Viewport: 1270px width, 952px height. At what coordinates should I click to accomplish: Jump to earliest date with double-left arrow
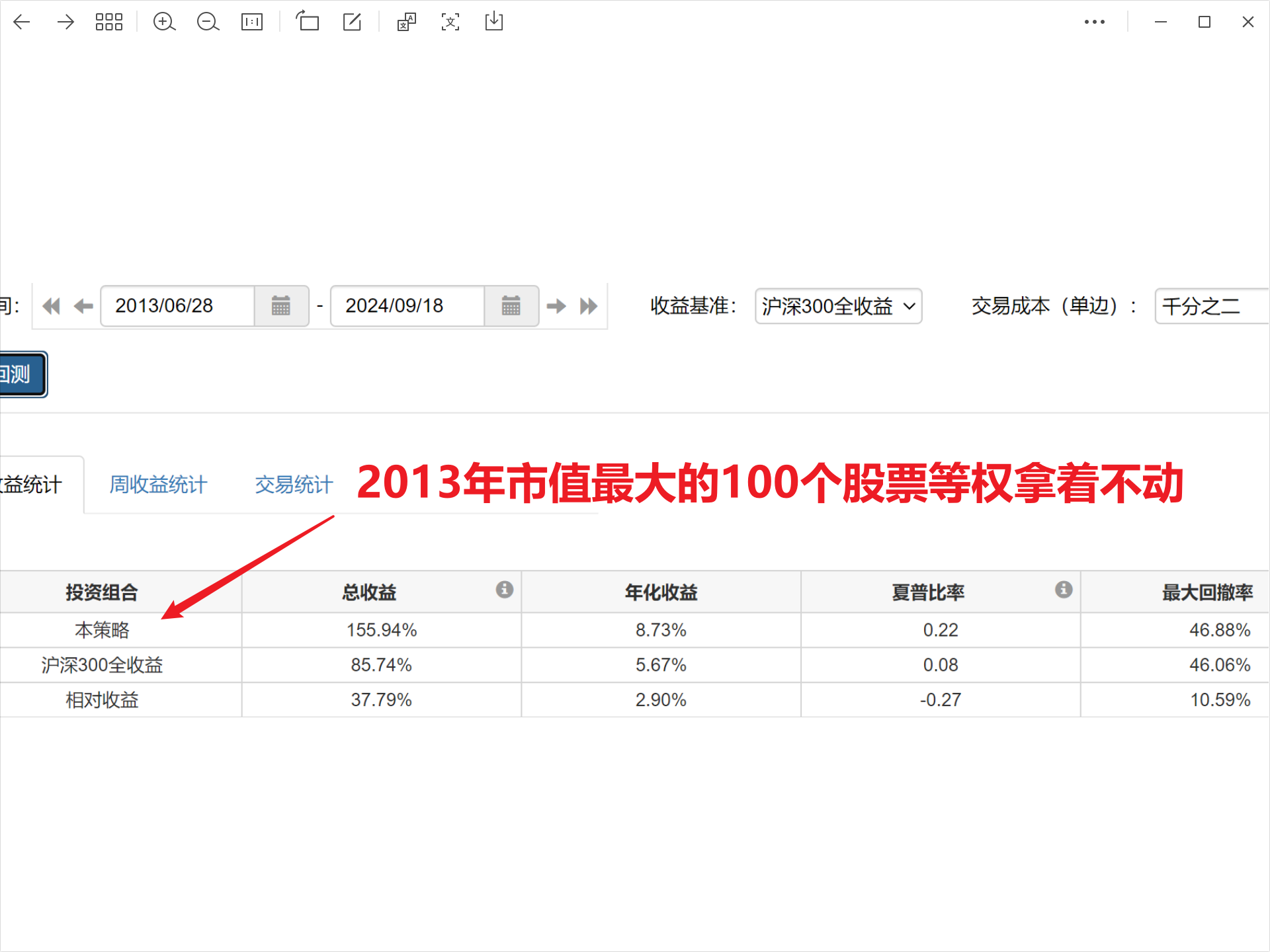51,306
